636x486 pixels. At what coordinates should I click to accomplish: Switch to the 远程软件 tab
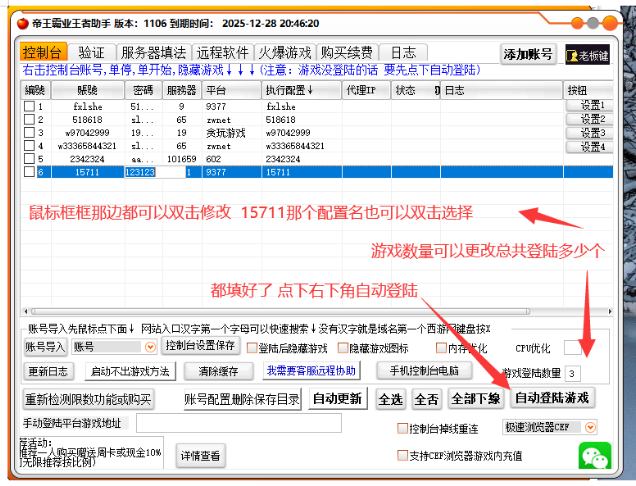coord(223,53)
